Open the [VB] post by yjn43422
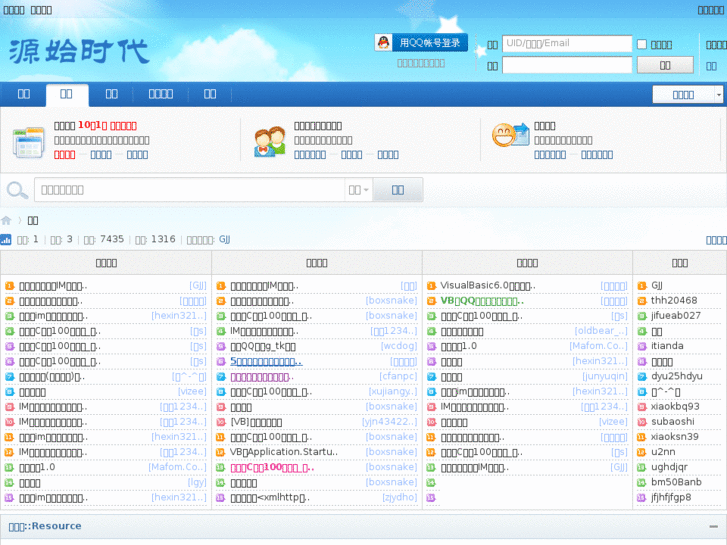 tap(256, 422)
